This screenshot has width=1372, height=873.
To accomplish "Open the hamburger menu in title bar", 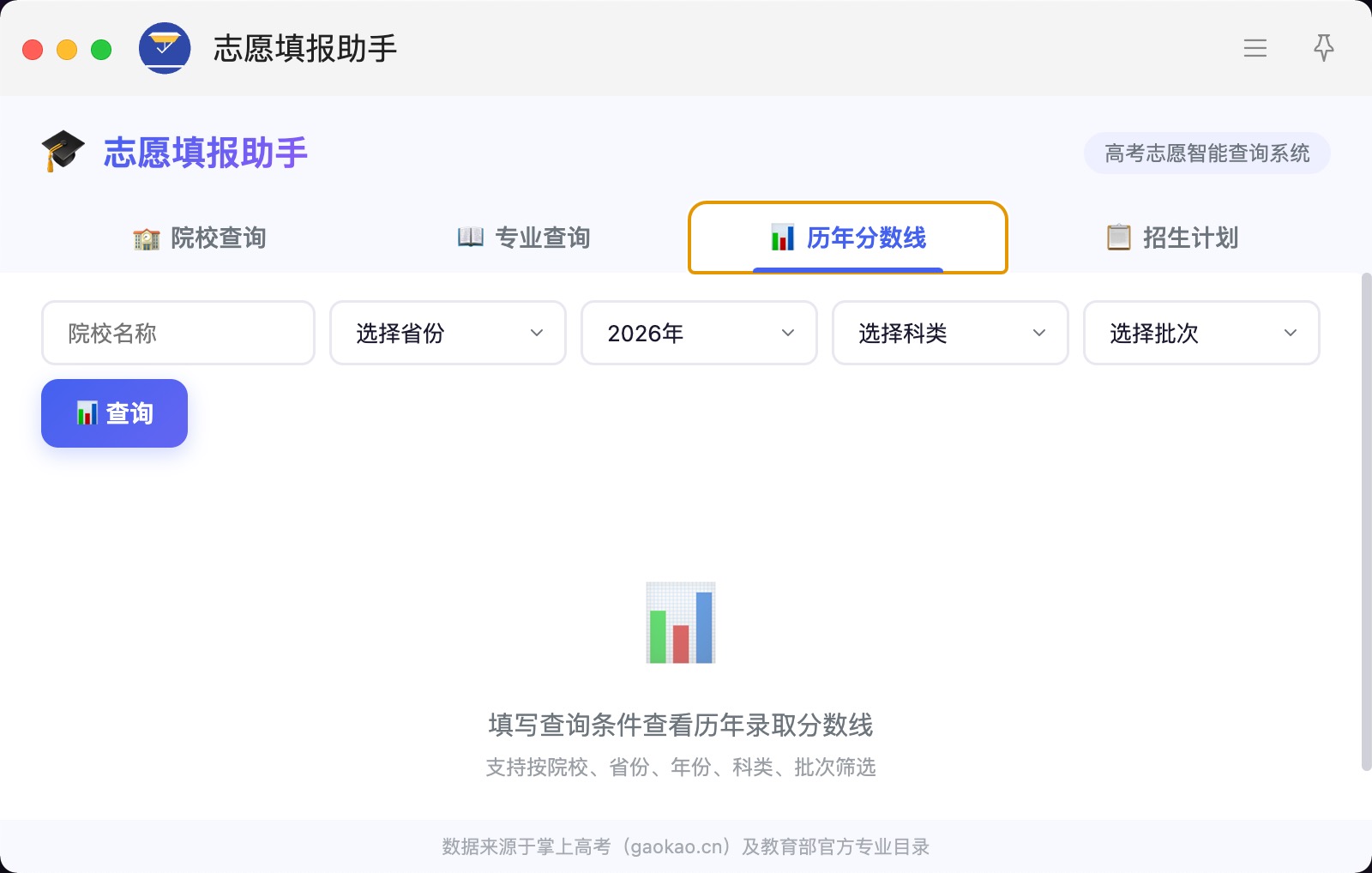I will [x=1255, y=48].
